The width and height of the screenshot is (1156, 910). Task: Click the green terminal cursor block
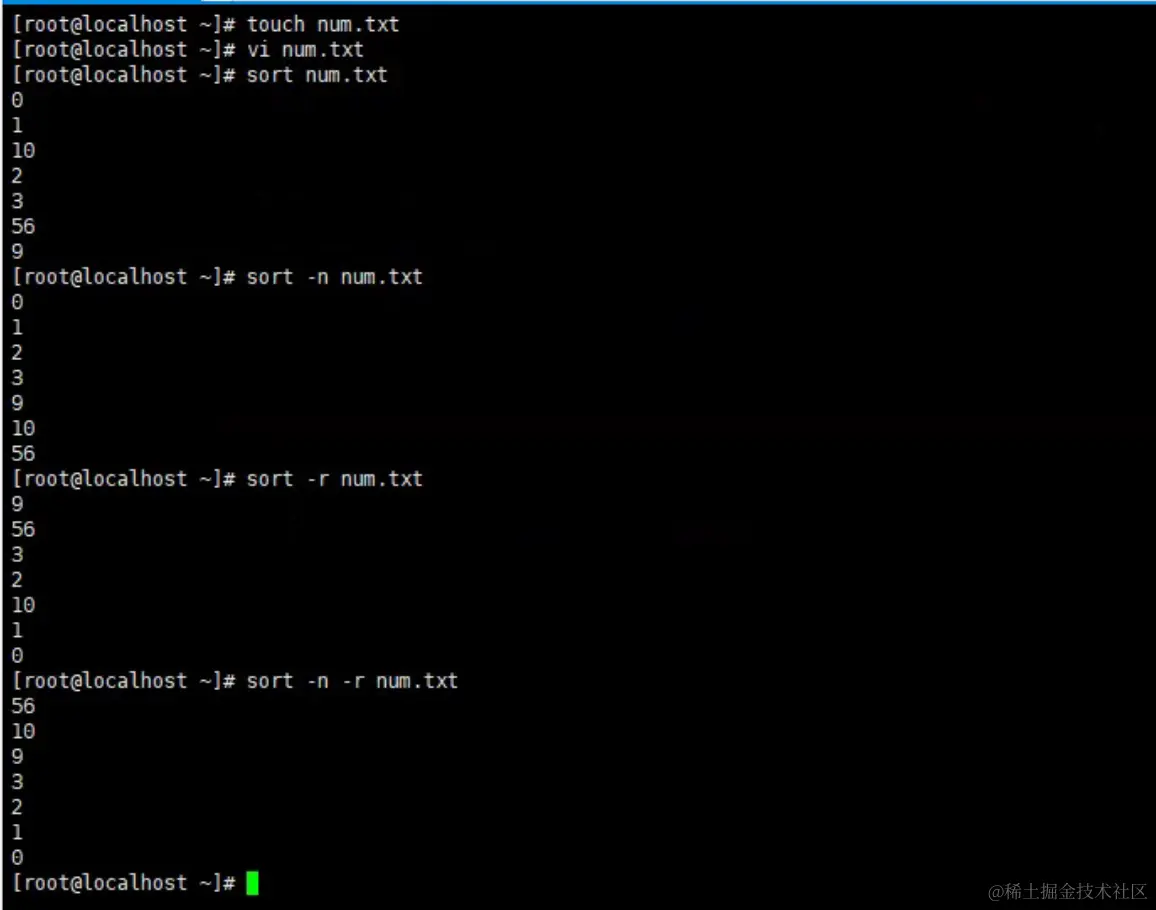click(252, 883)
